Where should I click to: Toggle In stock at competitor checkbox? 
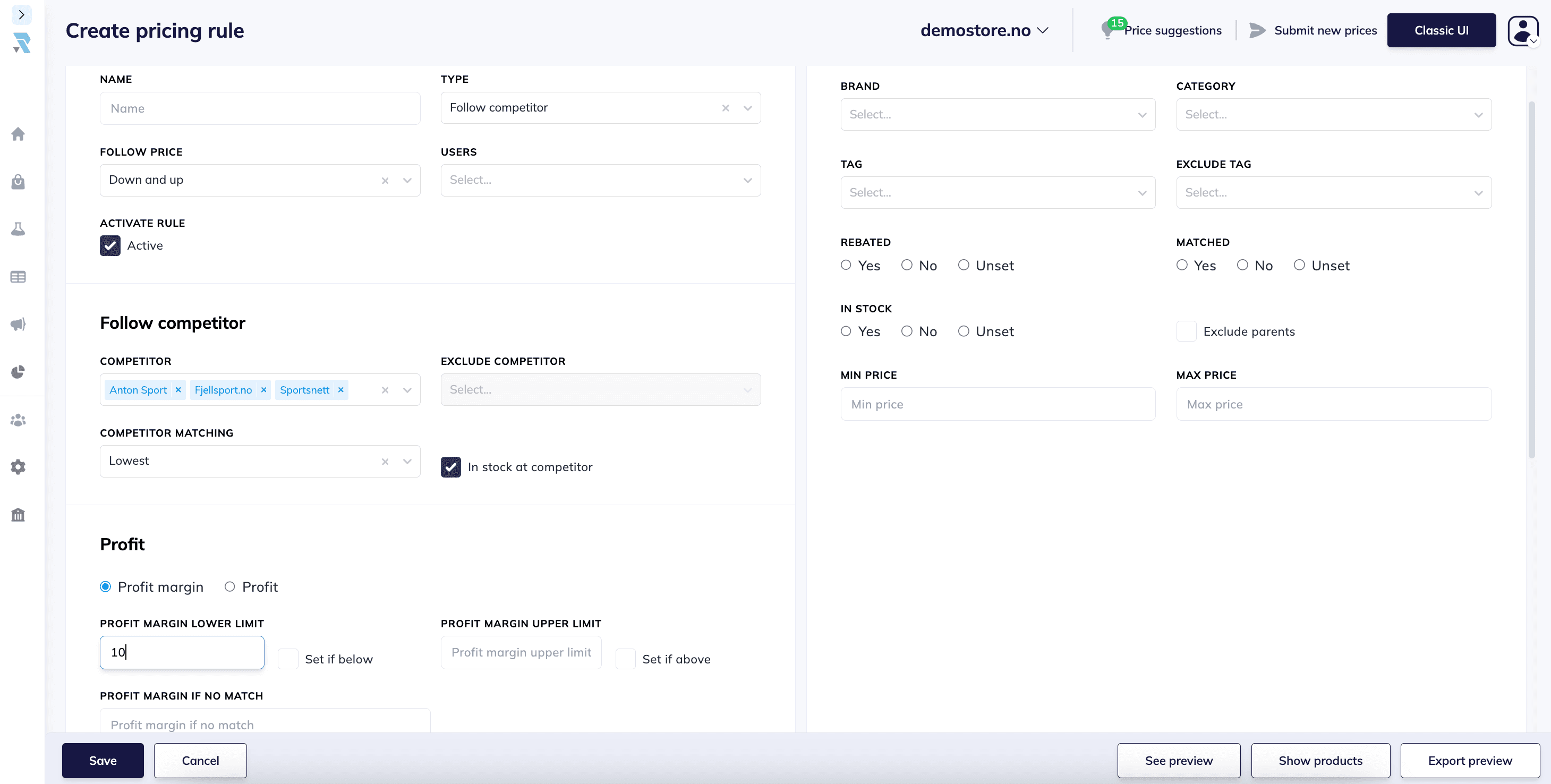tap(450, 467)
